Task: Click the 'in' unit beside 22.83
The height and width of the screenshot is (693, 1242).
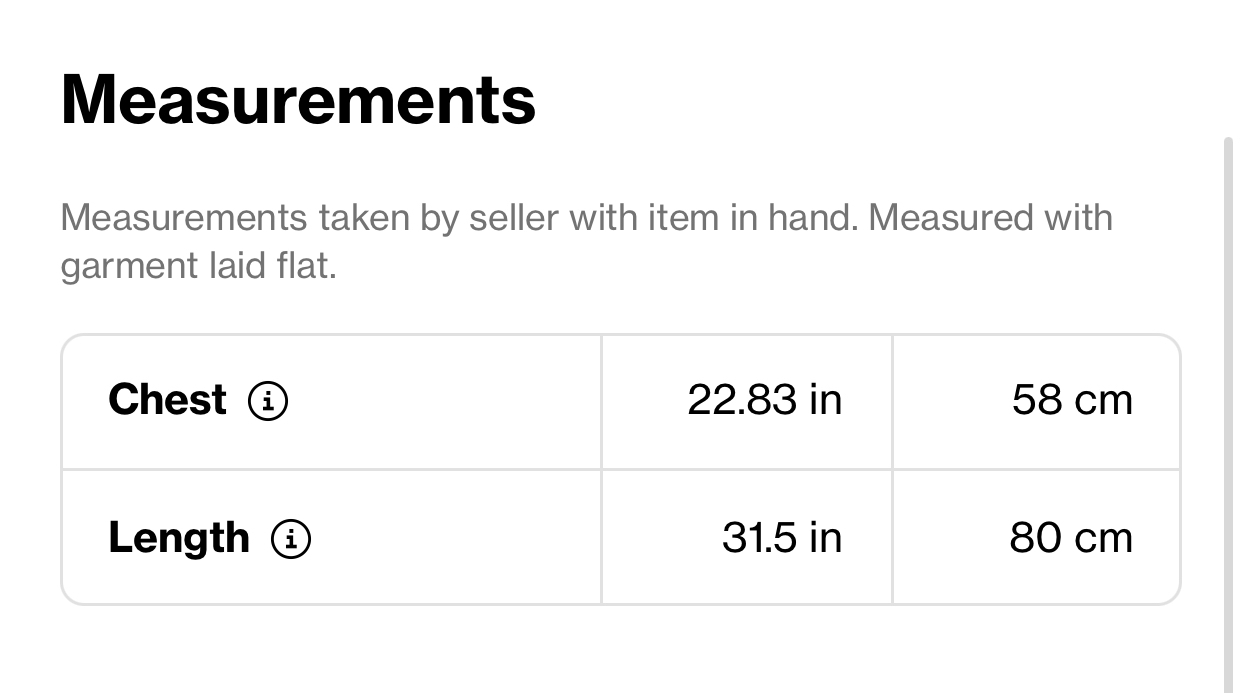Action: point(826,400)
